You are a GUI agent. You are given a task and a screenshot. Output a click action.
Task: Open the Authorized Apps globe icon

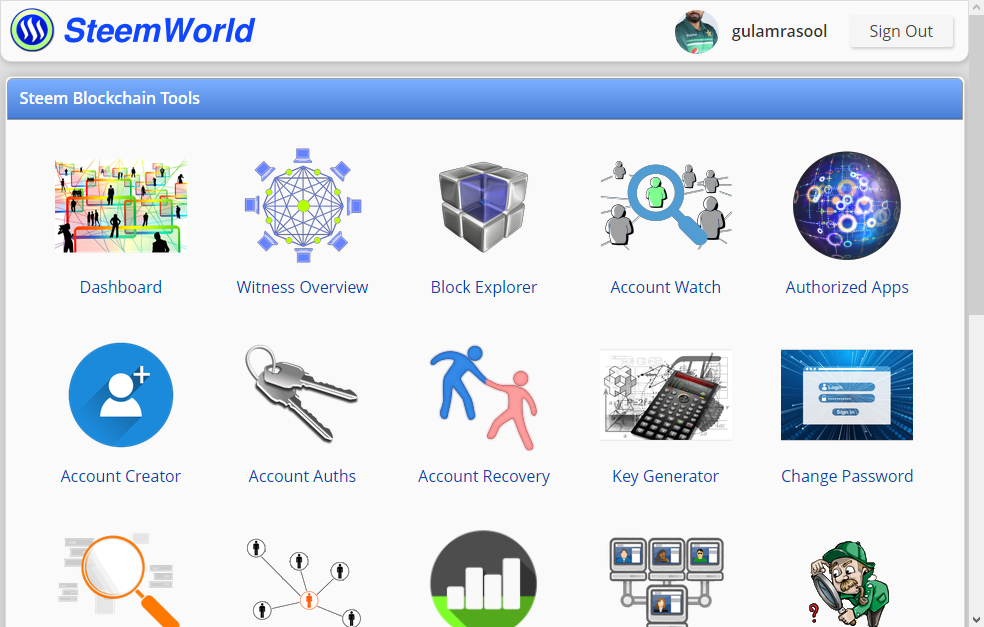click(847, 205)
